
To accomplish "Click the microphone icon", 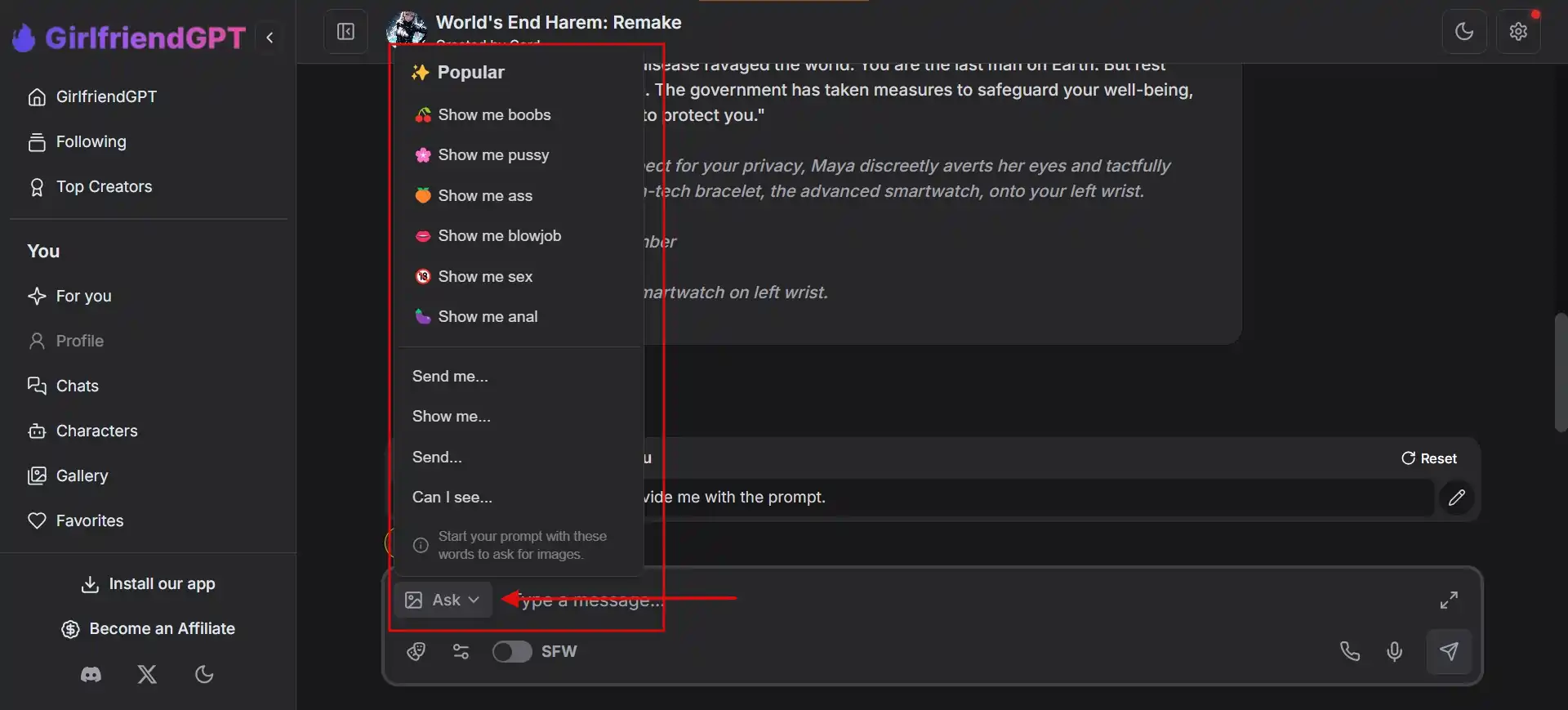I will pos(1395,651).
